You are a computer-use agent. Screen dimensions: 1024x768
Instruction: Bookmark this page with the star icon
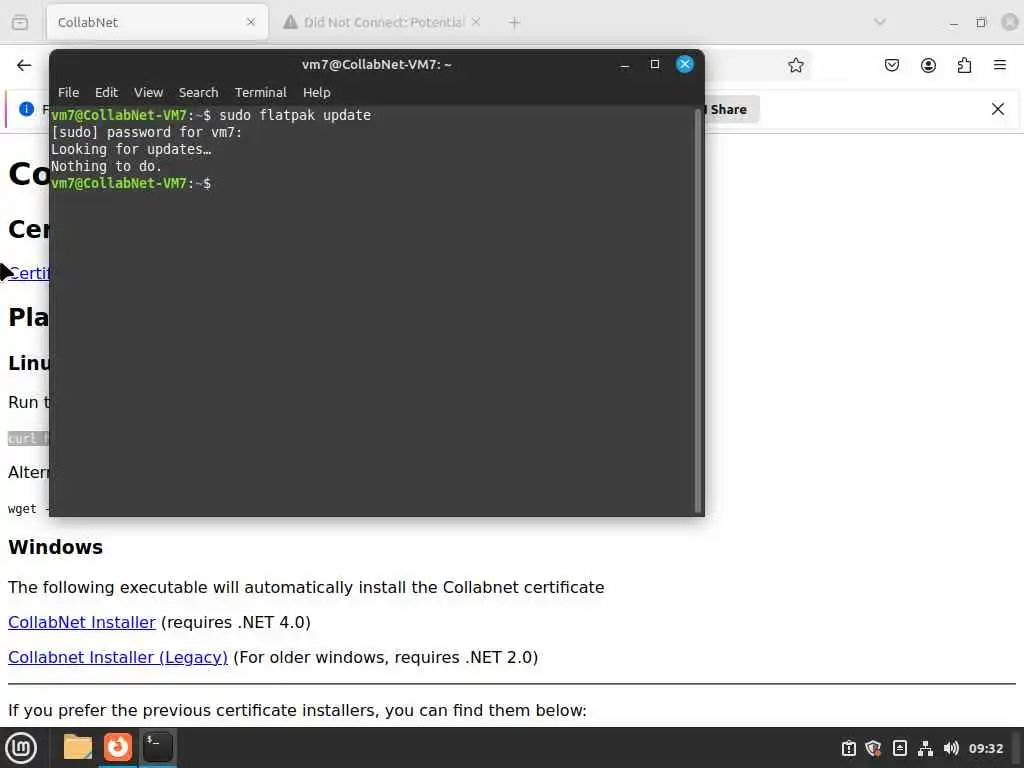tap(795, 65)
